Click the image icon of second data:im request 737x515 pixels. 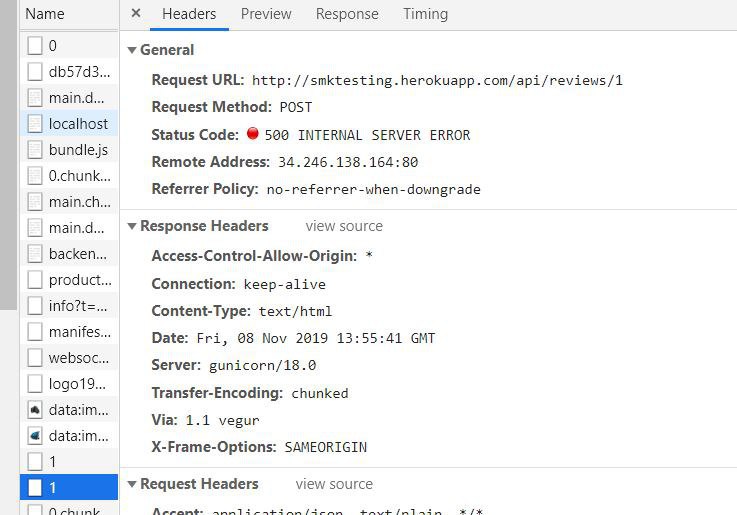pos(35,436)
